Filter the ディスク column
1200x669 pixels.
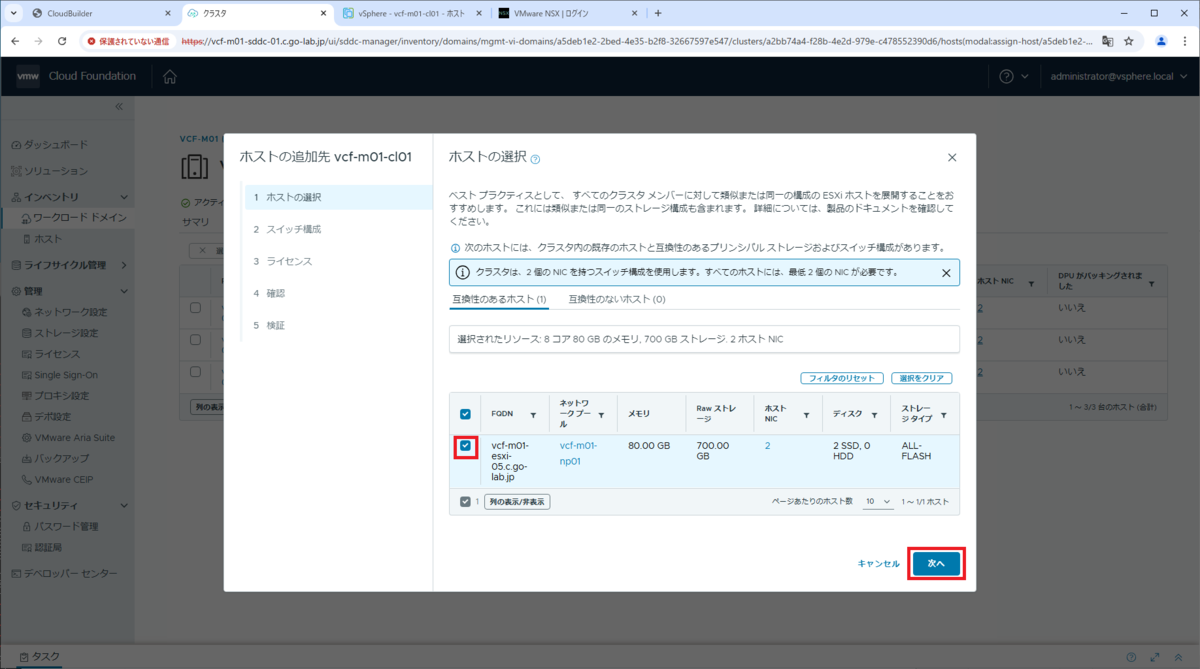pyautogui.click(x=875, y=414)
